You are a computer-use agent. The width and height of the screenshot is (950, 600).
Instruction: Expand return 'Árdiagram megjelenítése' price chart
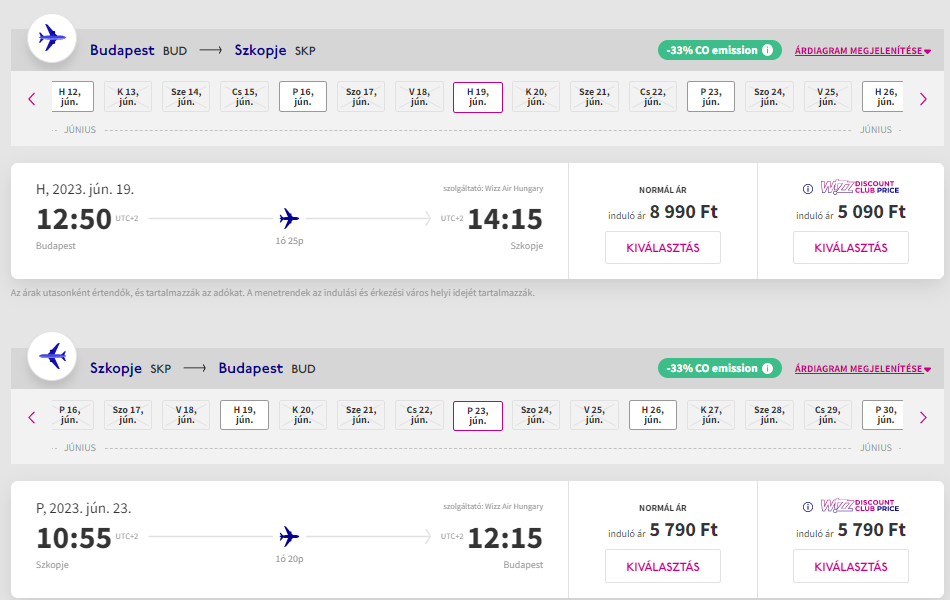[862, 368]
